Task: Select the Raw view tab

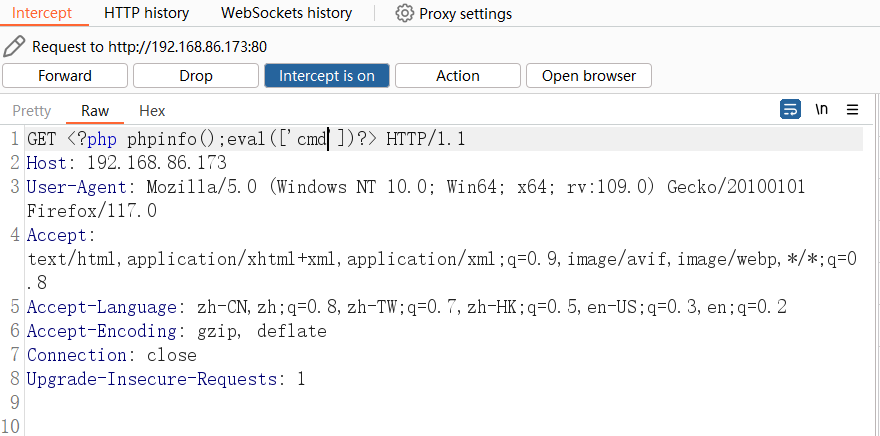Action: (95, 111)
